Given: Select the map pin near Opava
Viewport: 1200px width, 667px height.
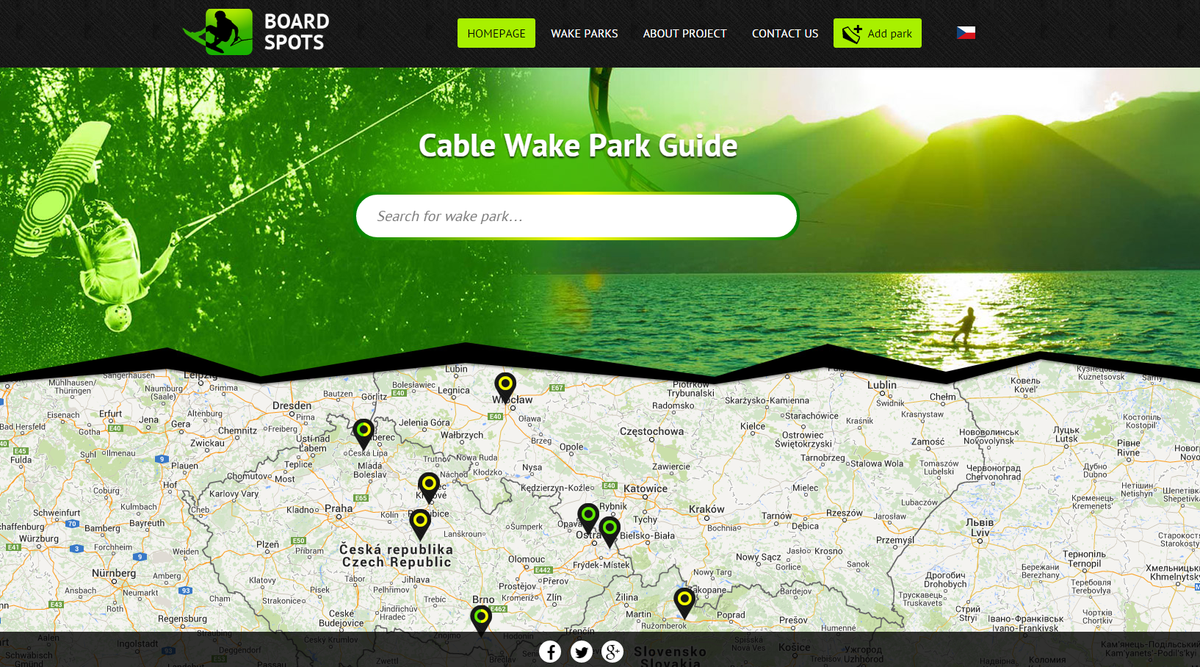Looking at the screenshot, I should [x=589, y=517].
